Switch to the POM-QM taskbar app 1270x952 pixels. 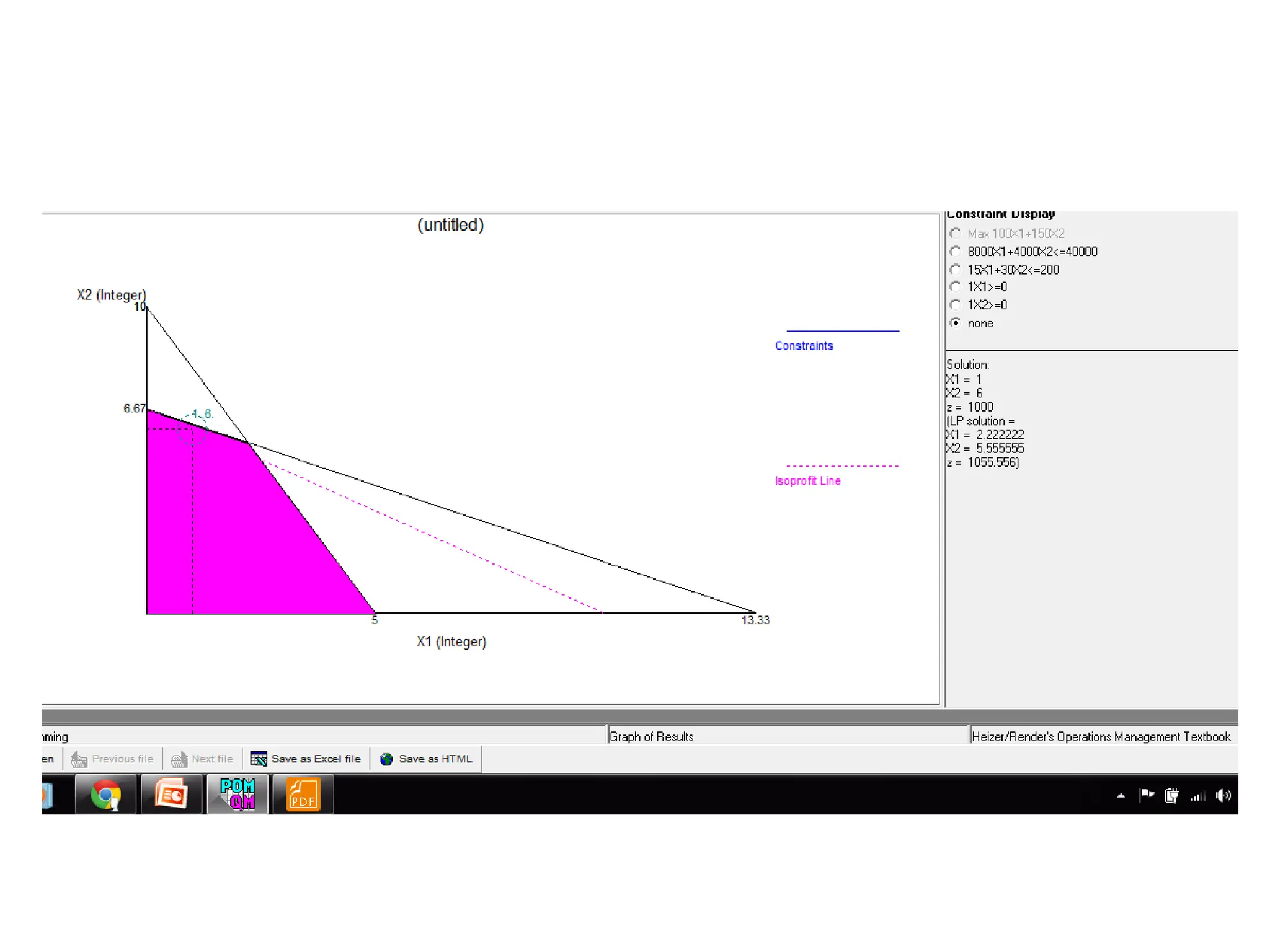point(238,795)
